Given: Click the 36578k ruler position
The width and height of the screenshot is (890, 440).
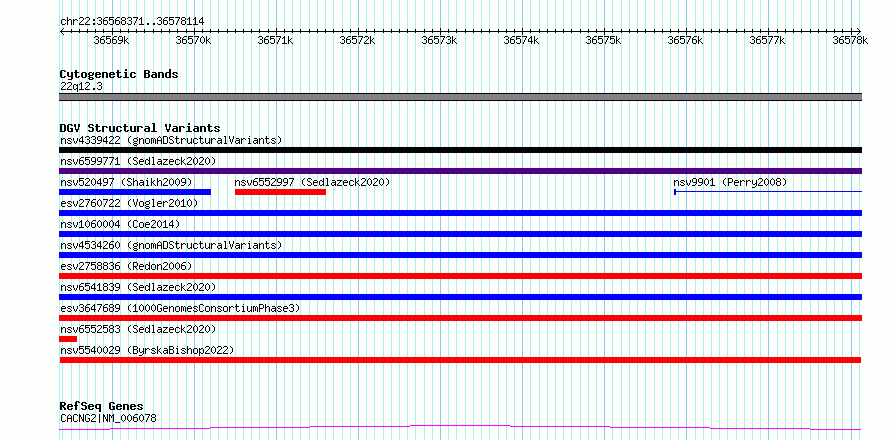Looking at the screenshot, I should (850, 40).
